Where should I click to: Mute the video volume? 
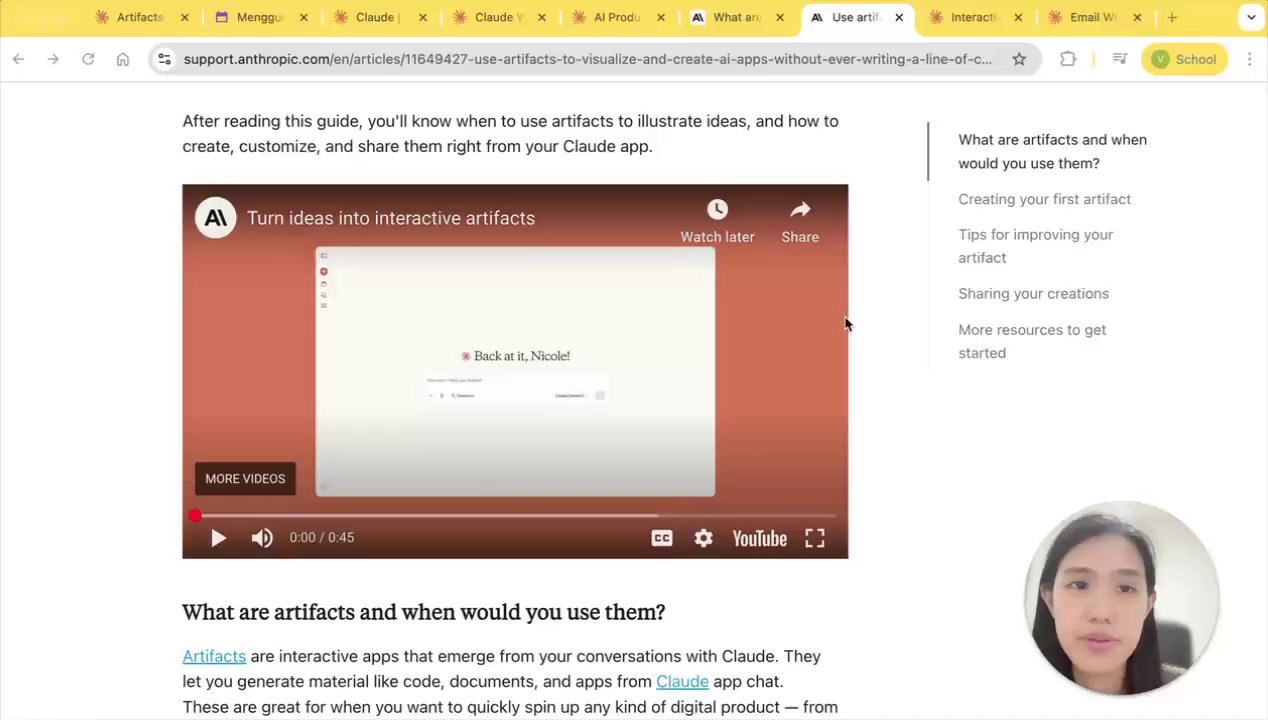click(262, 538)
